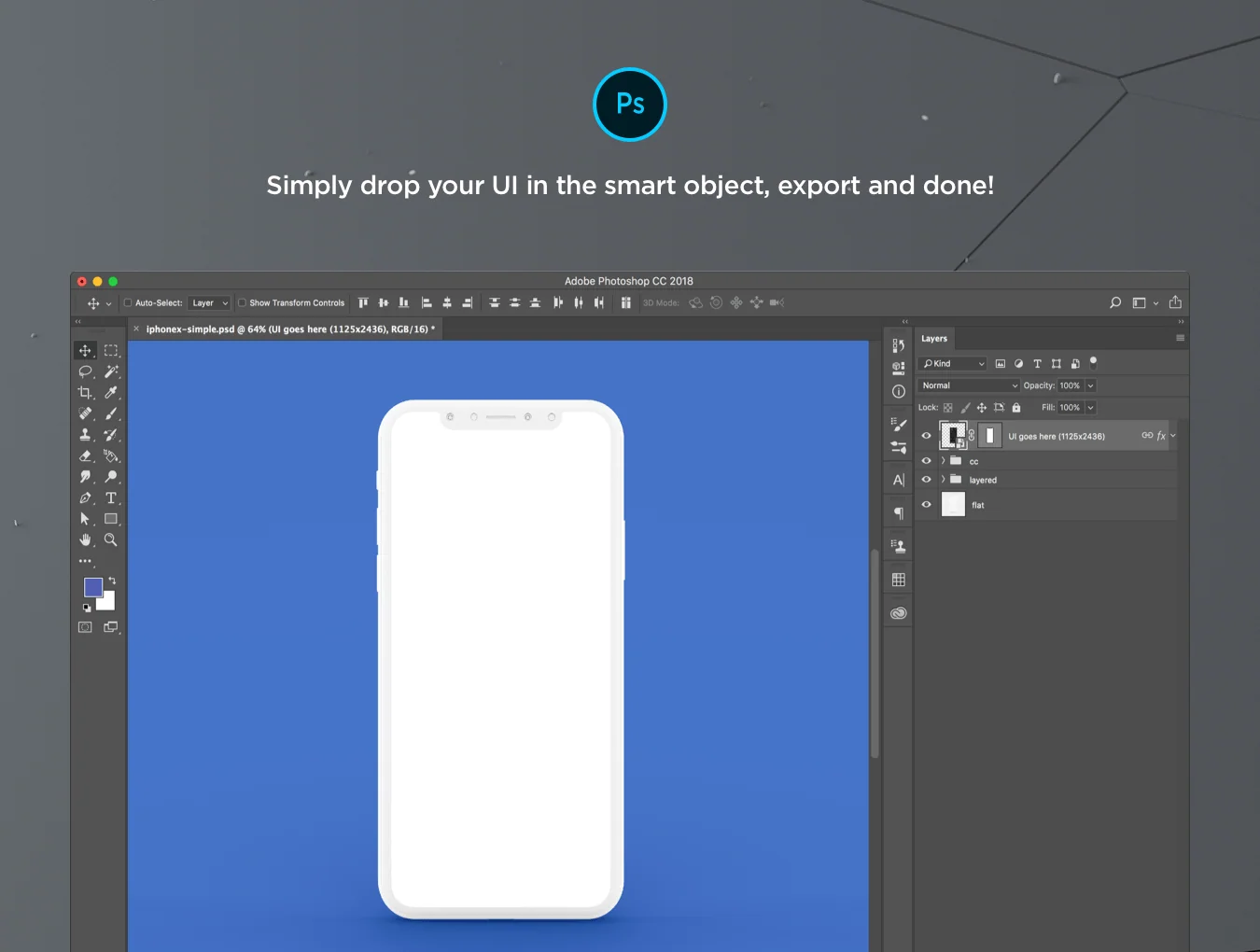1260x952 pixels.
Task: Select the Smudge tool
Action: [x=85, y=477]
